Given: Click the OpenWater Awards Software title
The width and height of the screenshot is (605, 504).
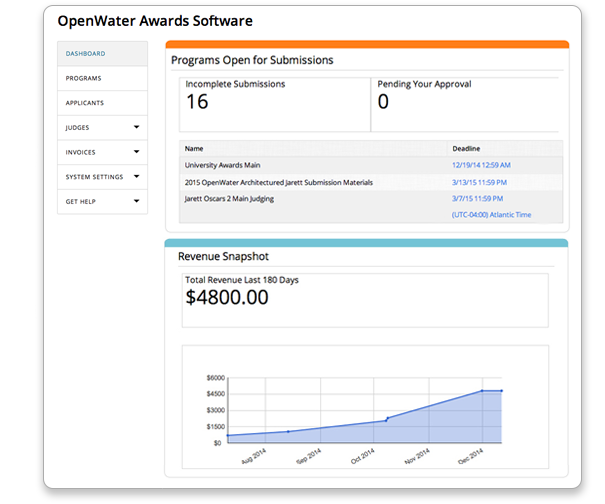Looking at the screenshot, I should tap(155, 21).
